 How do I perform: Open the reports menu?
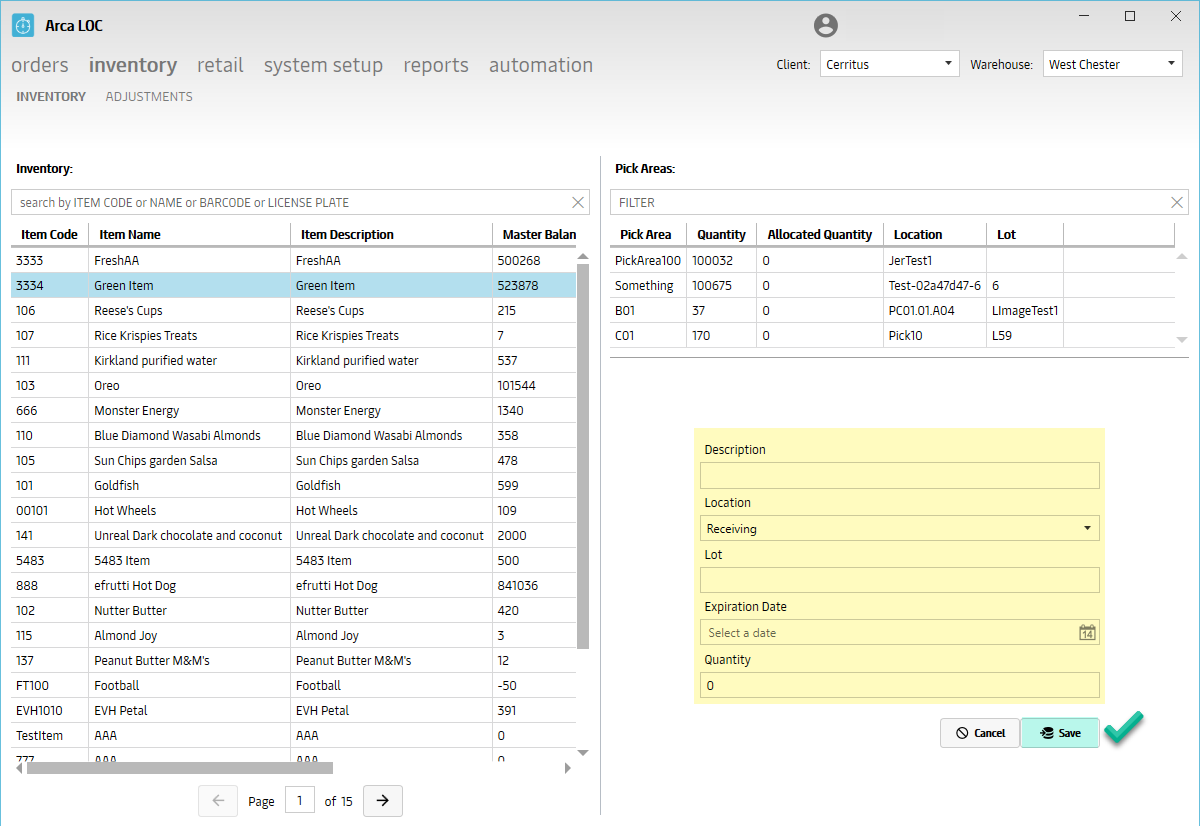pyautogui.click(x=436, y=65)
